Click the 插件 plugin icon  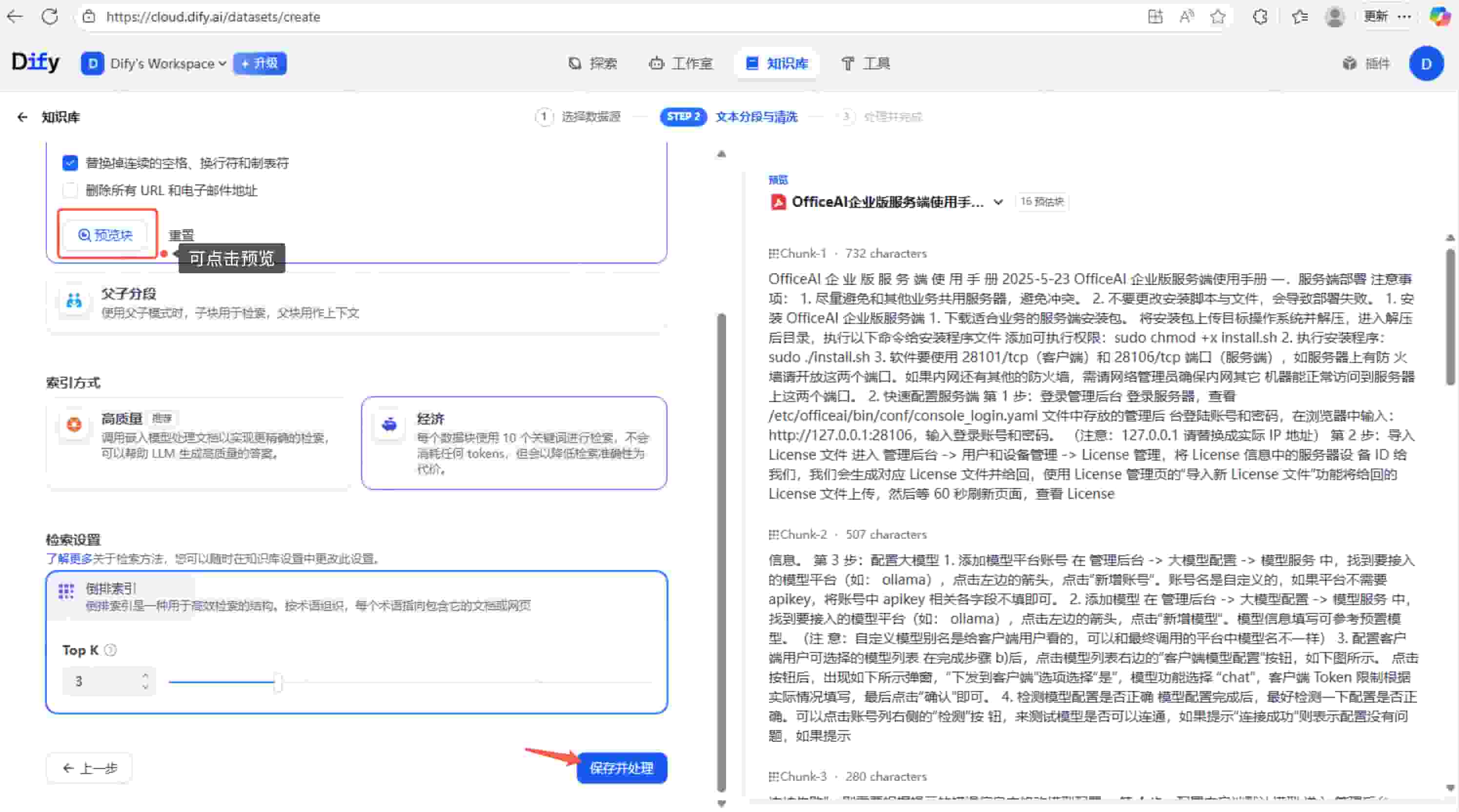(1350, 63)
